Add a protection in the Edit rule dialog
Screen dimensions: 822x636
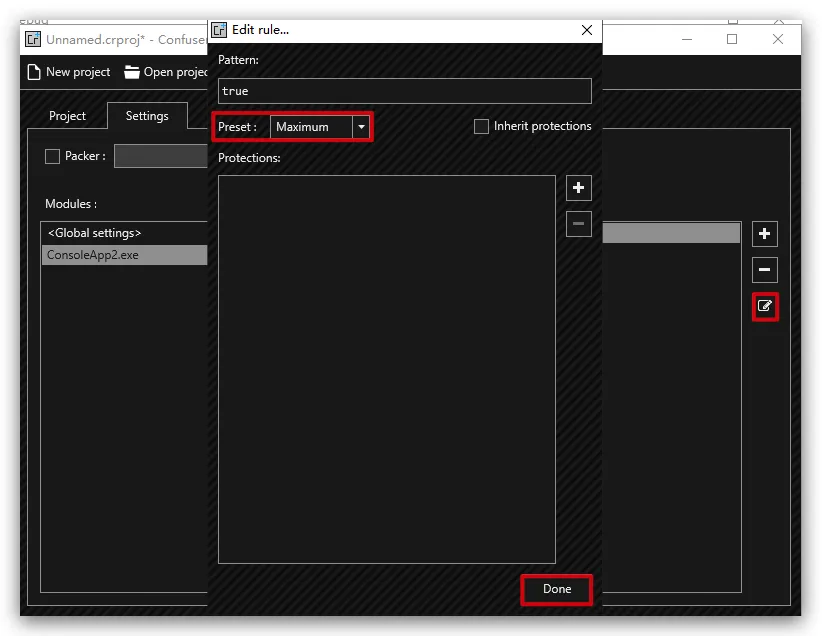click(x=578, y=188)
